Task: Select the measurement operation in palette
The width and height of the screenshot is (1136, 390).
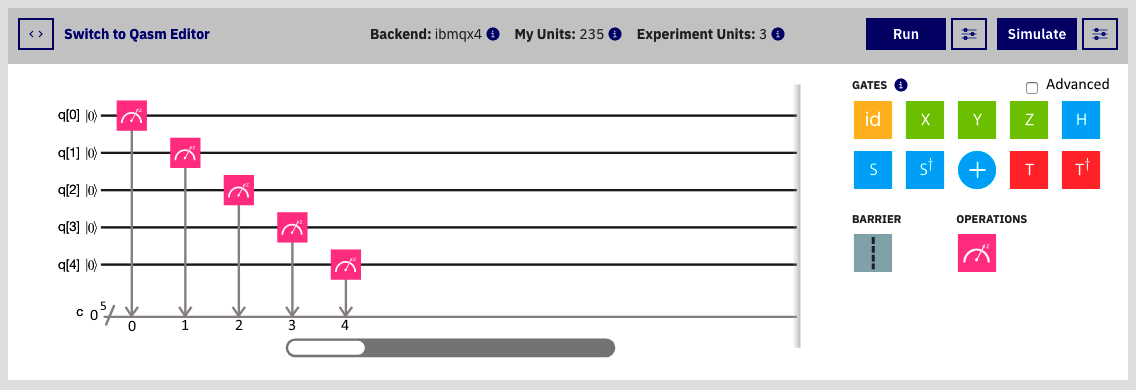Action: coord(977,253)
